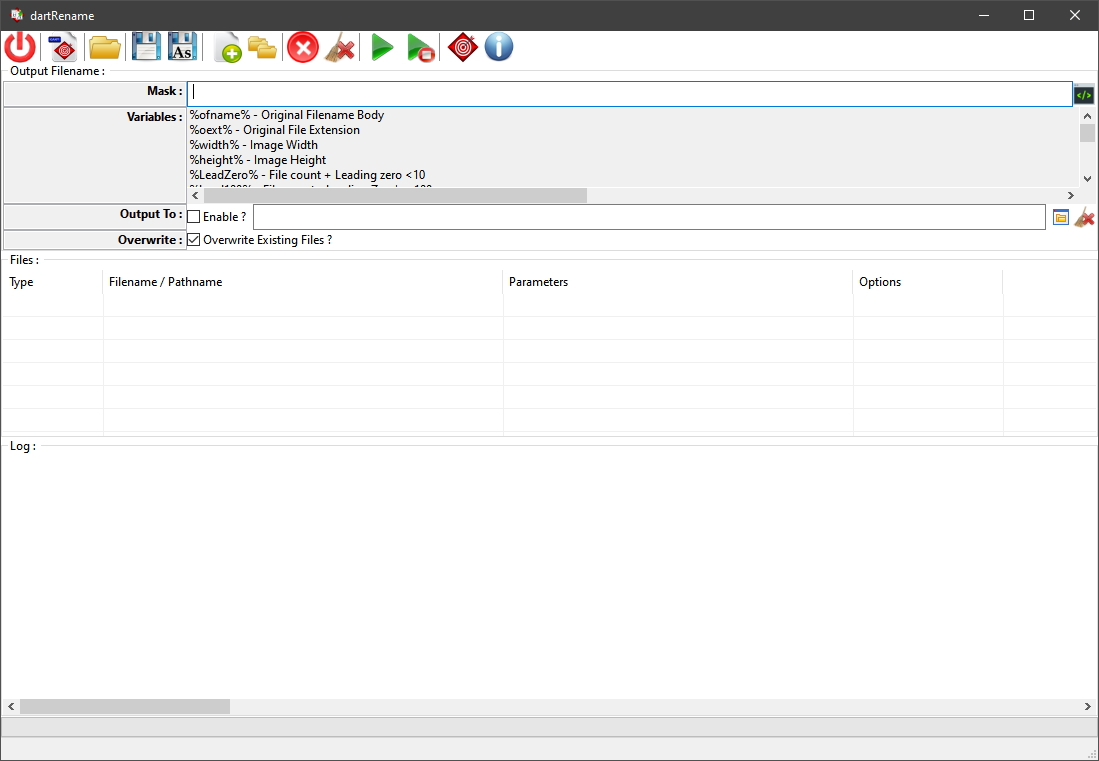Click the Options column header
Screen dimensions: 1099x761
point(928,282)
